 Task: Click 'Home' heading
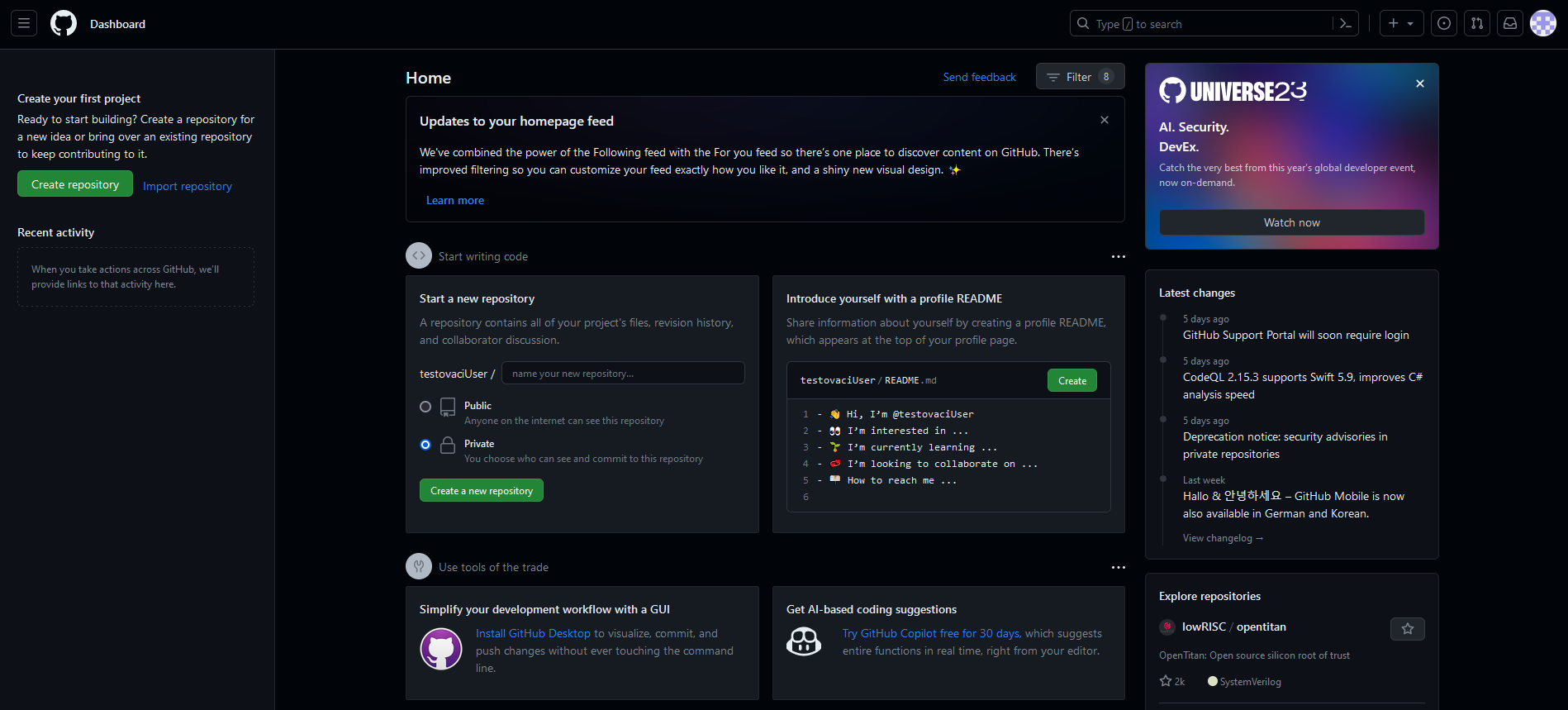pos(428,78)
